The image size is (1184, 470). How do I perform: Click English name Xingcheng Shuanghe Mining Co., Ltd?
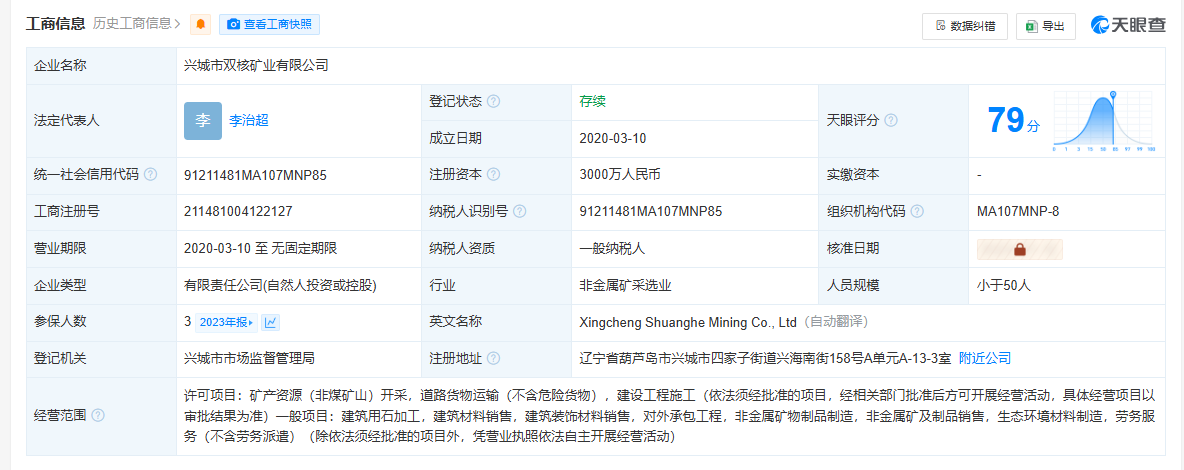pyautogui.click(x=688, y=322)
